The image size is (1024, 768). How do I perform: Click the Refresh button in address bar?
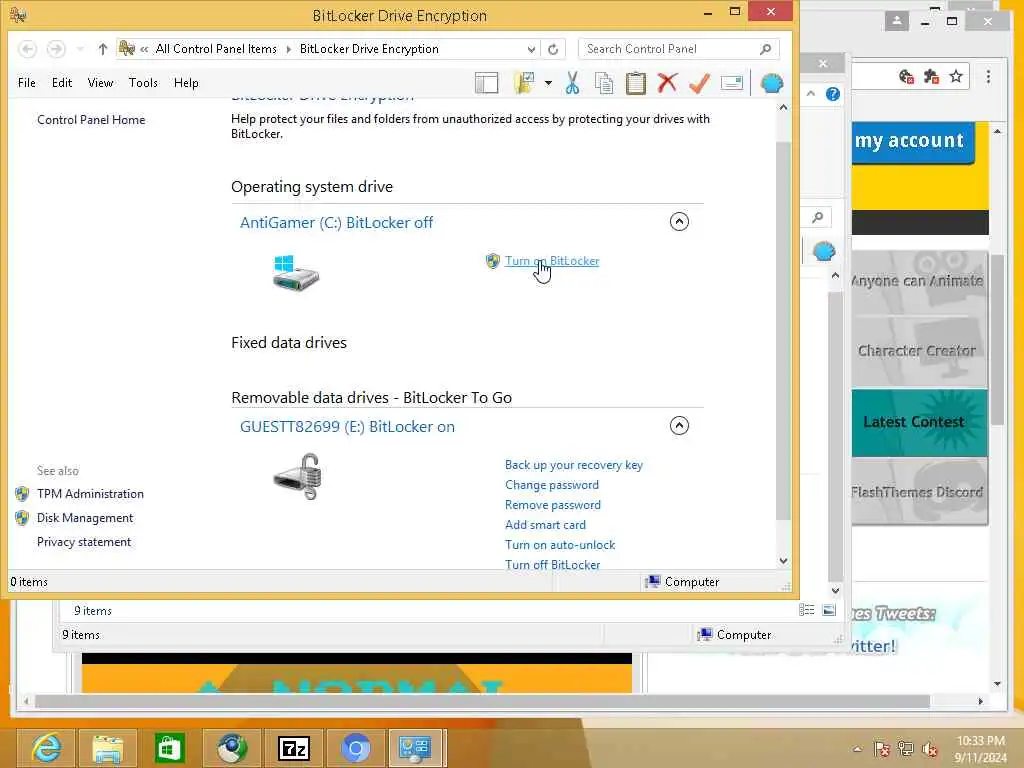[553, 49]
